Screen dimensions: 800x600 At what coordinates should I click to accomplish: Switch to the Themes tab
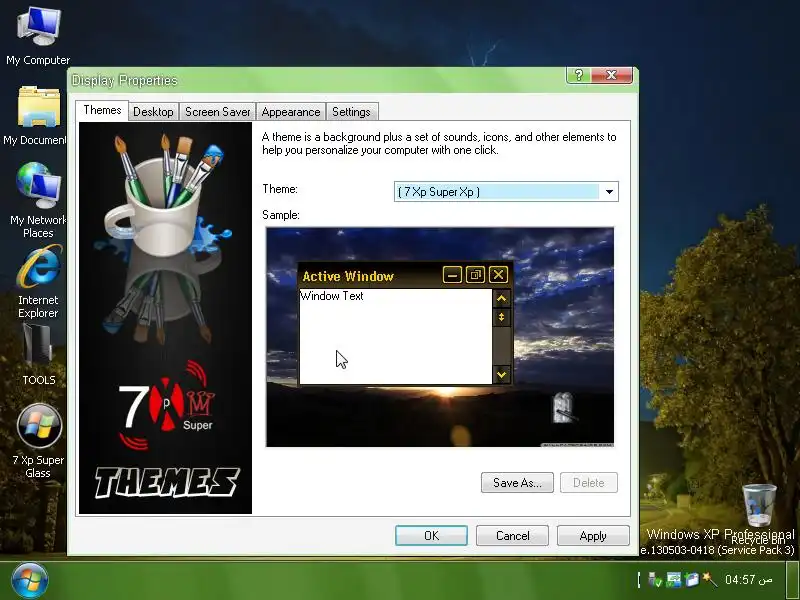pos(103,110)
